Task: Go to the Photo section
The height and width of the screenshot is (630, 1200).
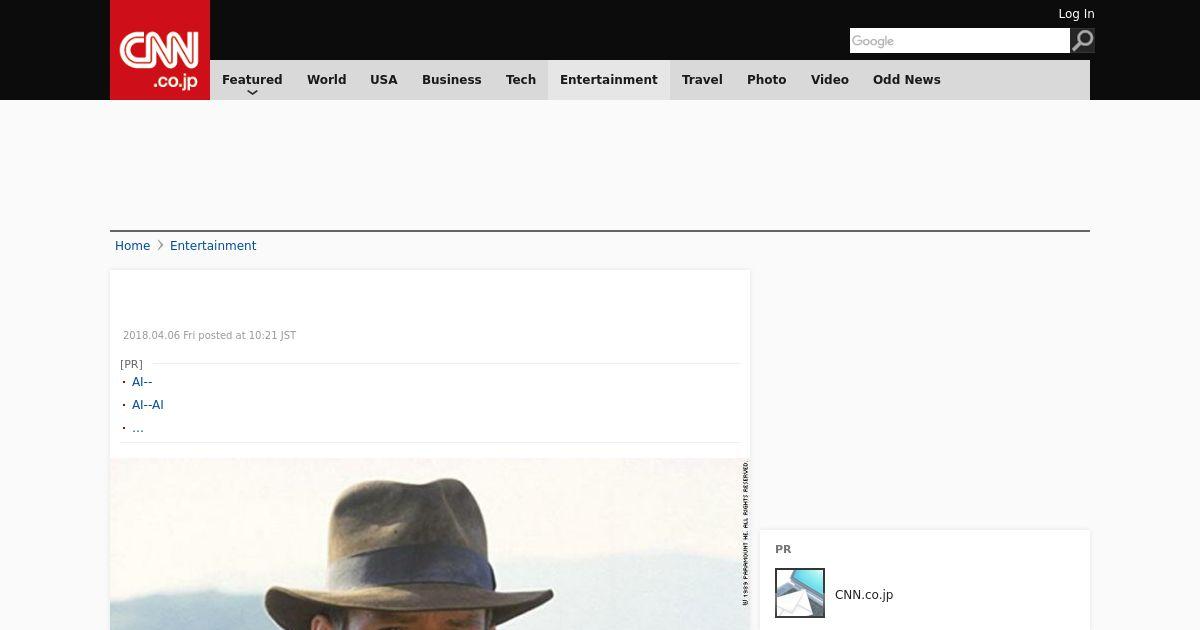Action: click(x=767, y=80)
